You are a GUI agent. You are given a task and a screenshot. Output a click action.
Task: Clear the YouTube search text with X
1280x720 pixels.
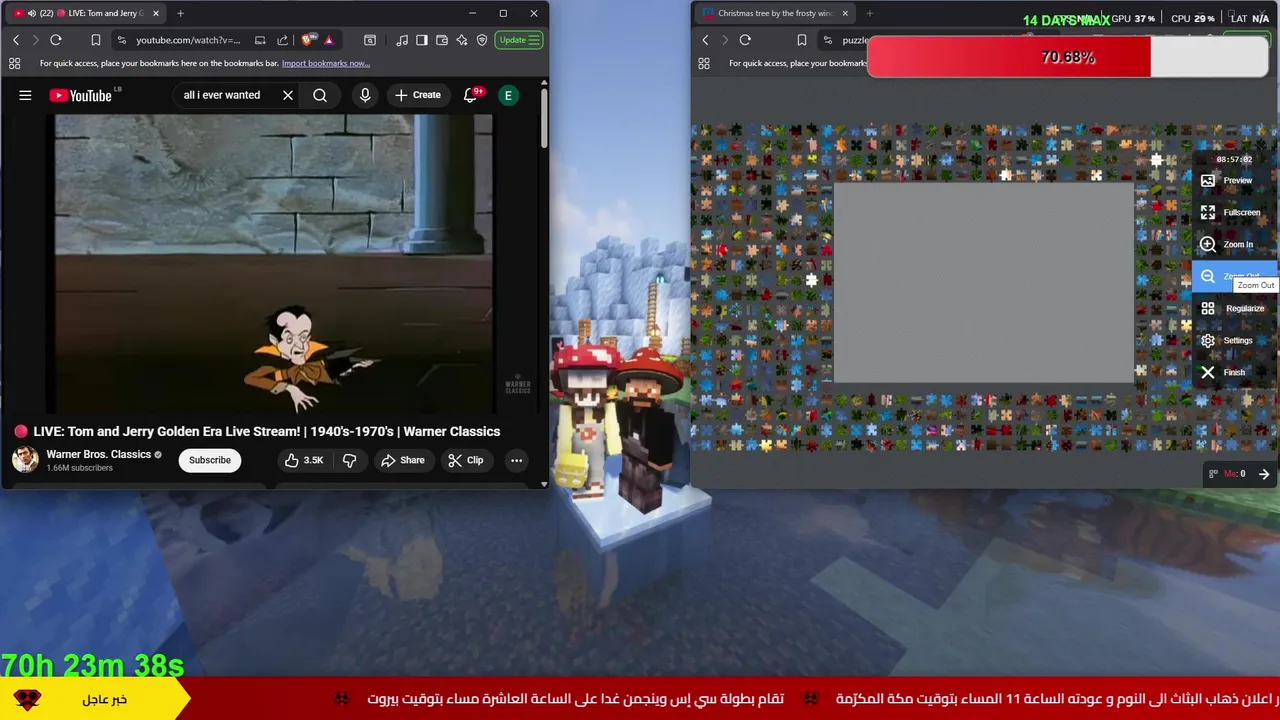tap(288, 95)
